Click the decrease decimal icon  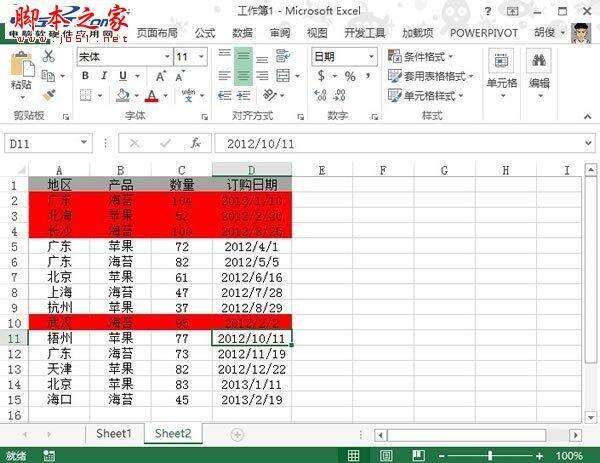pos(339,95)
